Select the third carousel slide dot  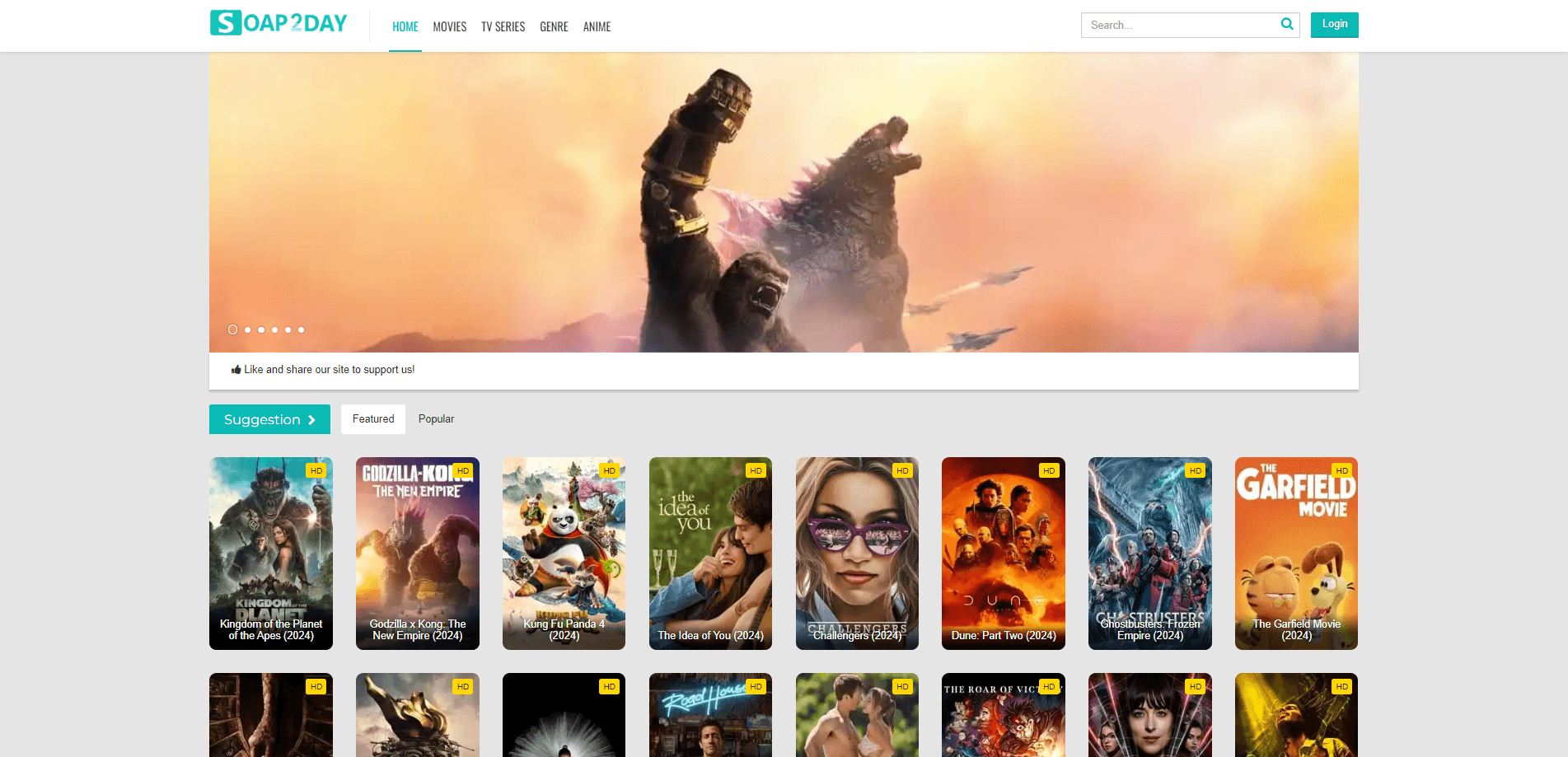coord(261,329)
